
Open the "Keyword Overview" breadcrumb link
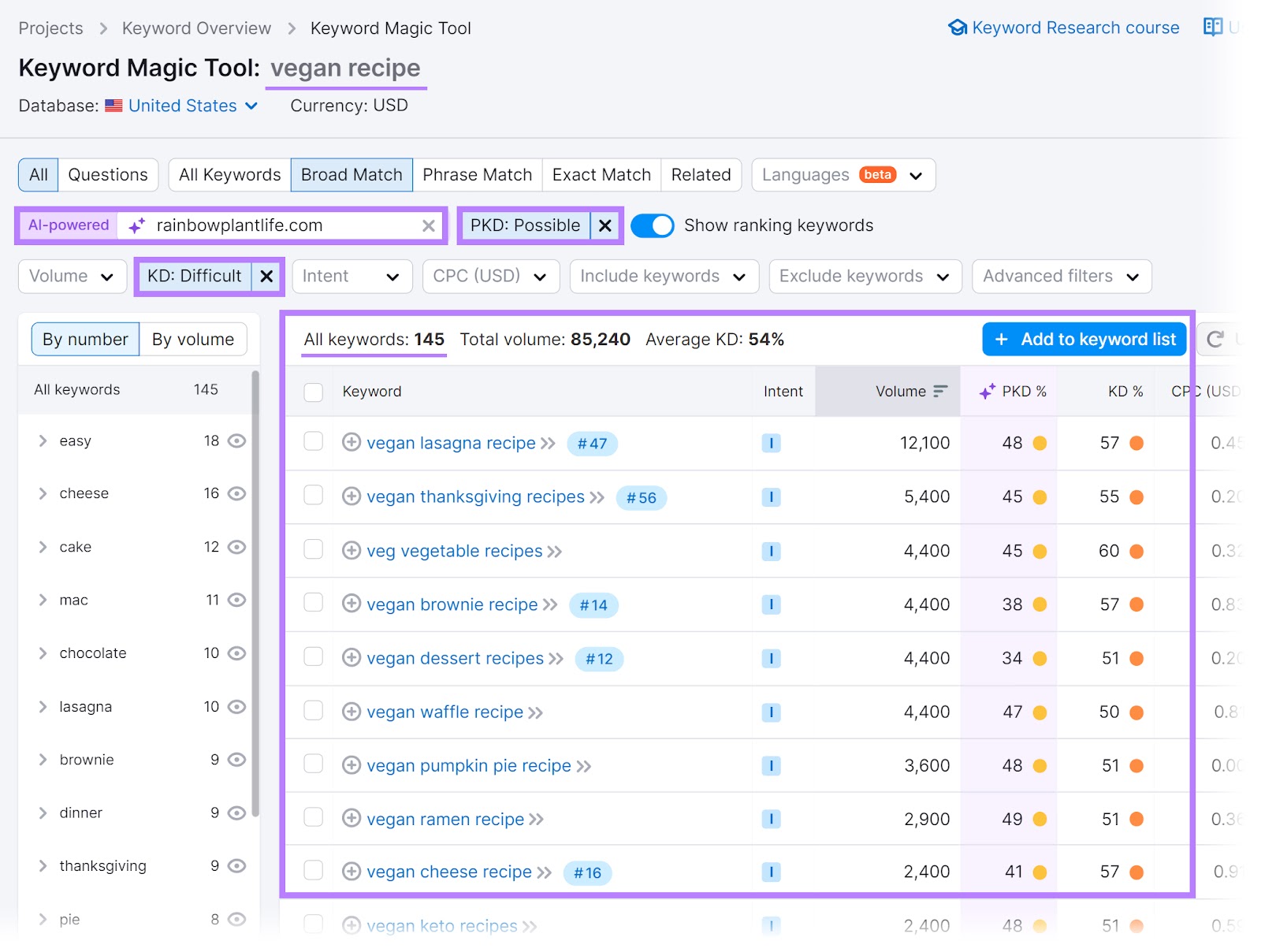pos(195,28)
